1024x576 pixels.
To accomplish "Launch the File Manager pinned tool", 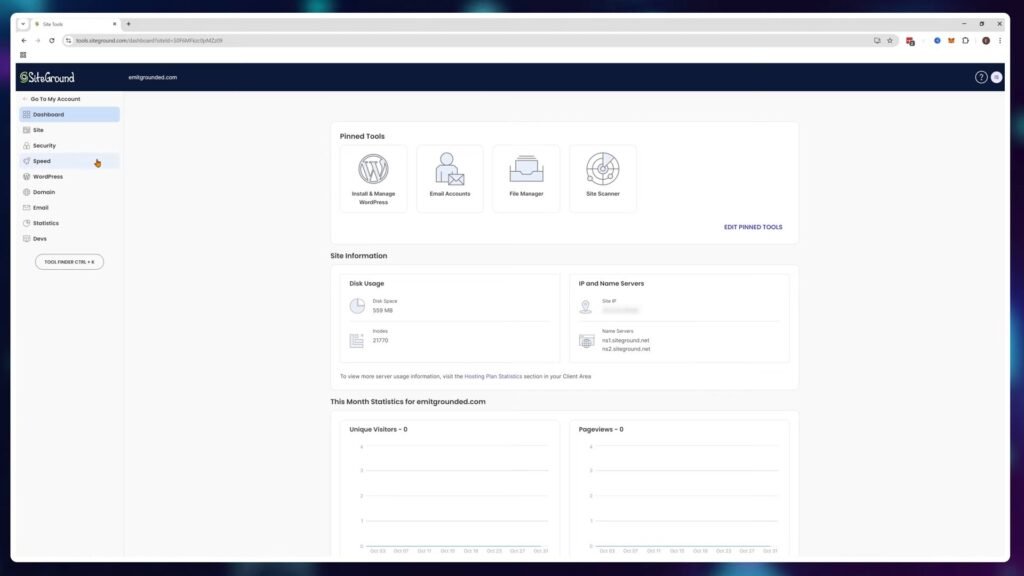I will coord(526,178).
